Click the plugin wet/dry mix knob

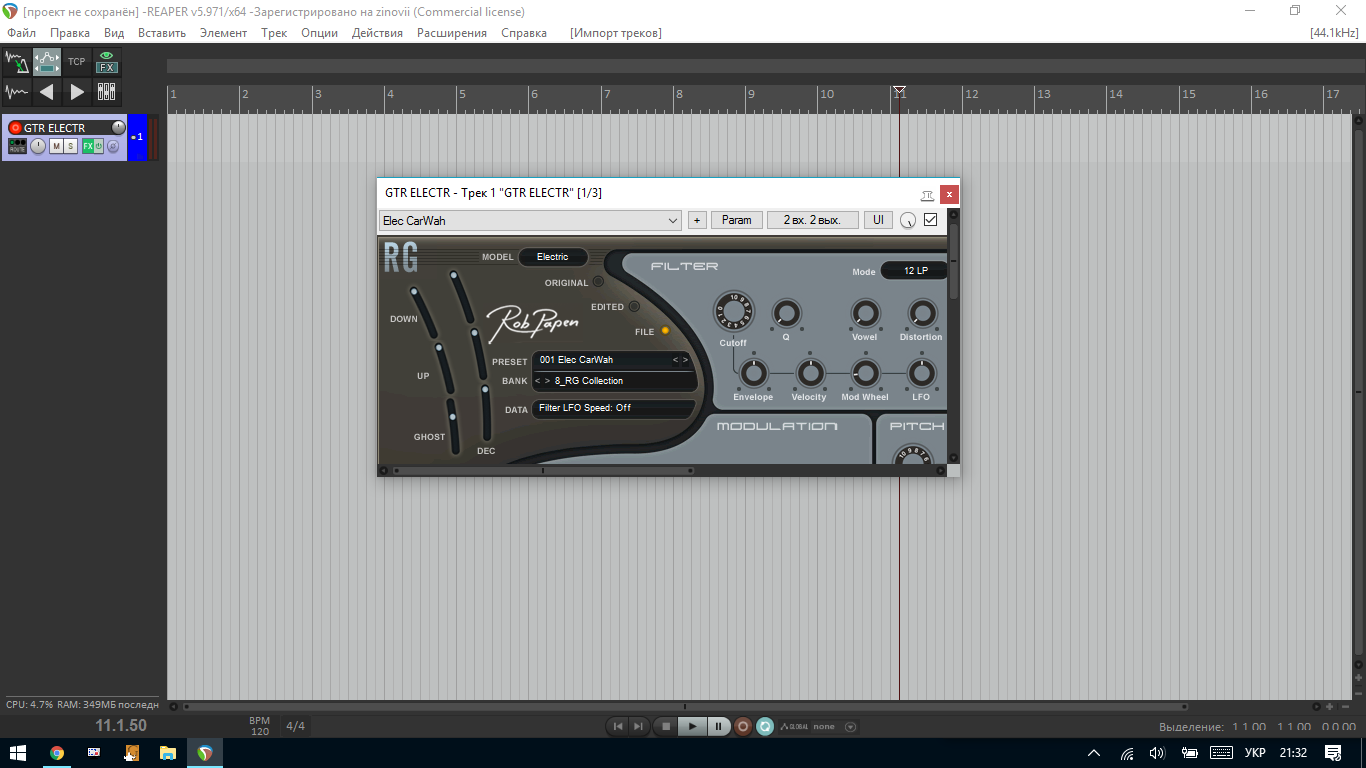[907, 220]
